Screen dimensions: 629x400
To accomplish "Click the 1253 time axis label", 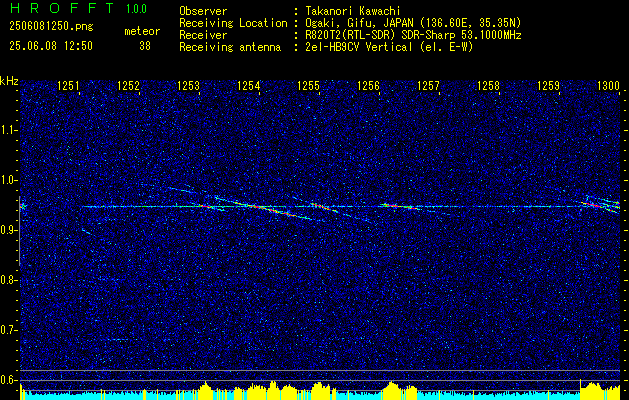I will 188,85.
